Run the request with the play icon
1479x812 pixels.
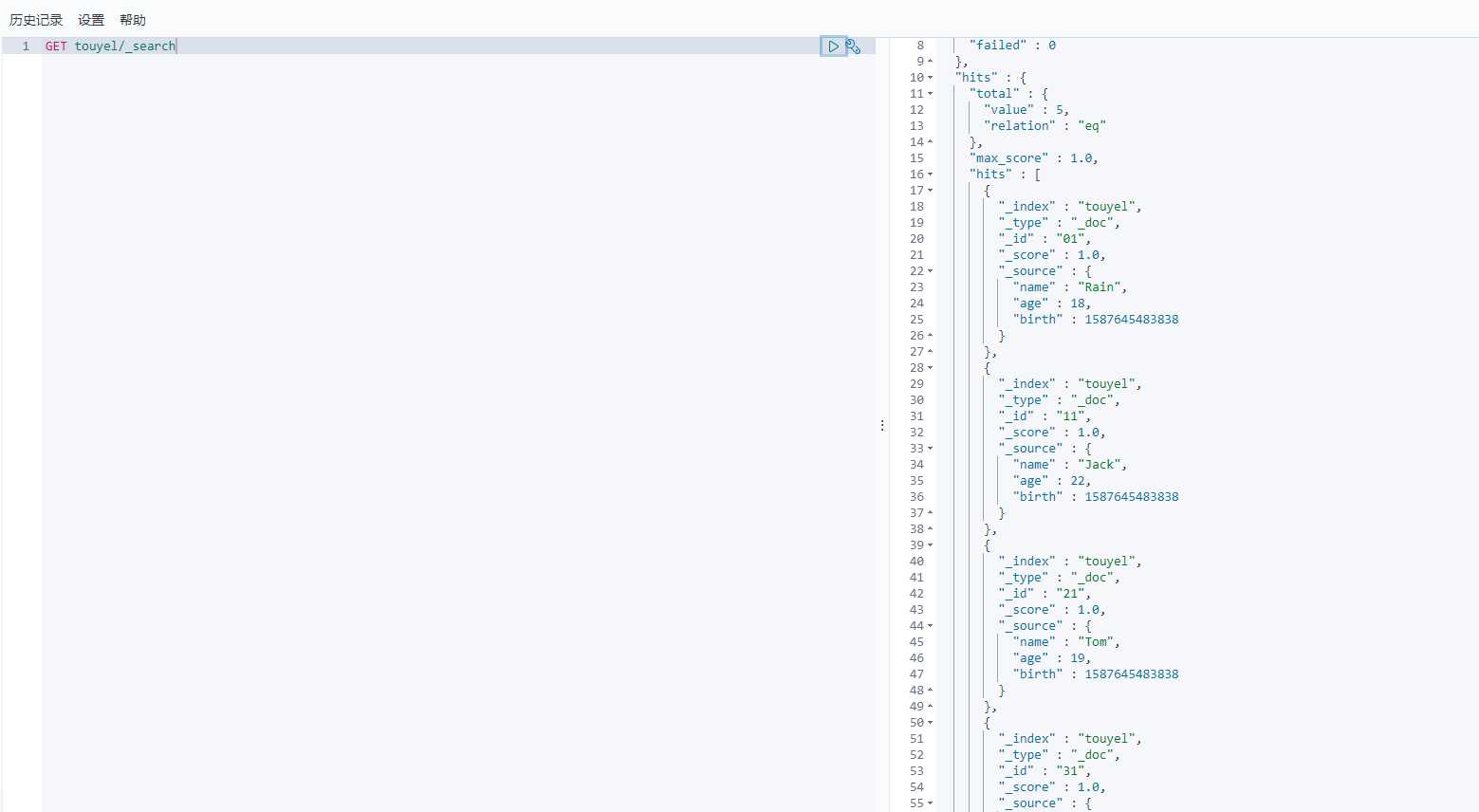[833, 46]
